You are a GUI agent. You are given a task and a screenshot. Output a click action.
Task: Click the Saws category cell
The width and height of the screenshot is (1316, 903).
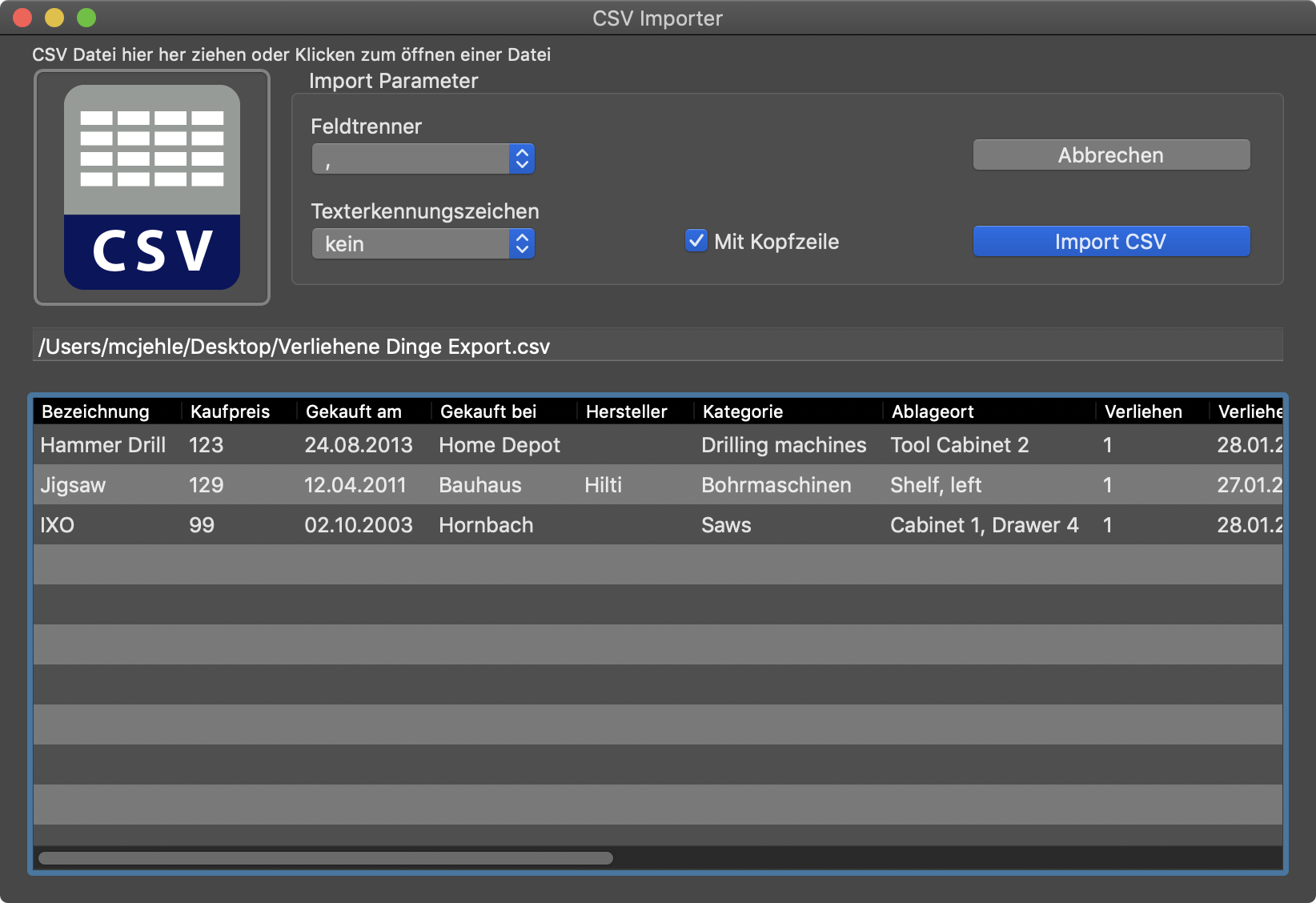click(726, 525)
